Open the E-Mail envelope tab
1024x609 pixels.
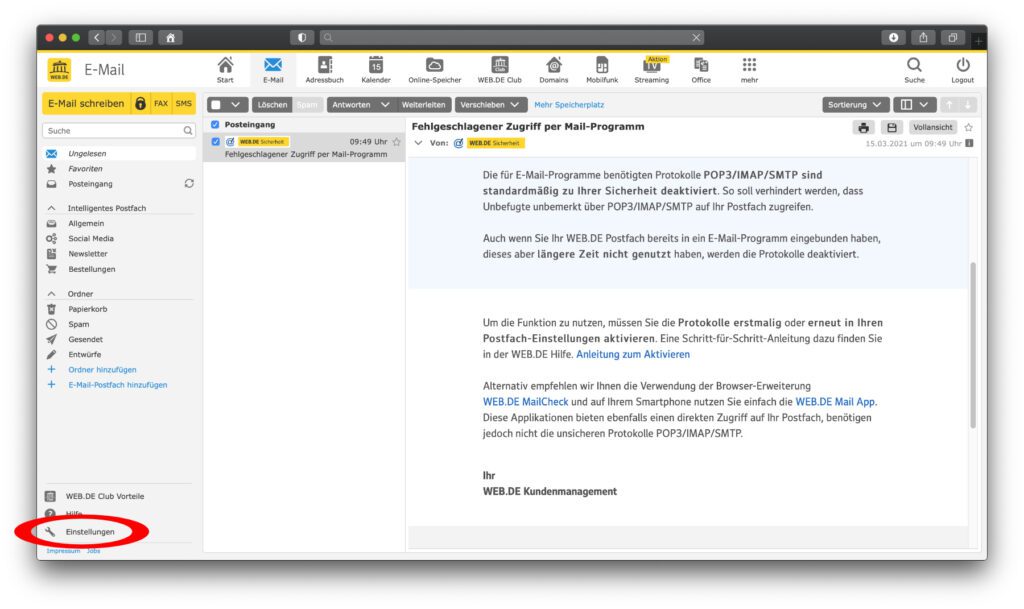coord(273,69)
